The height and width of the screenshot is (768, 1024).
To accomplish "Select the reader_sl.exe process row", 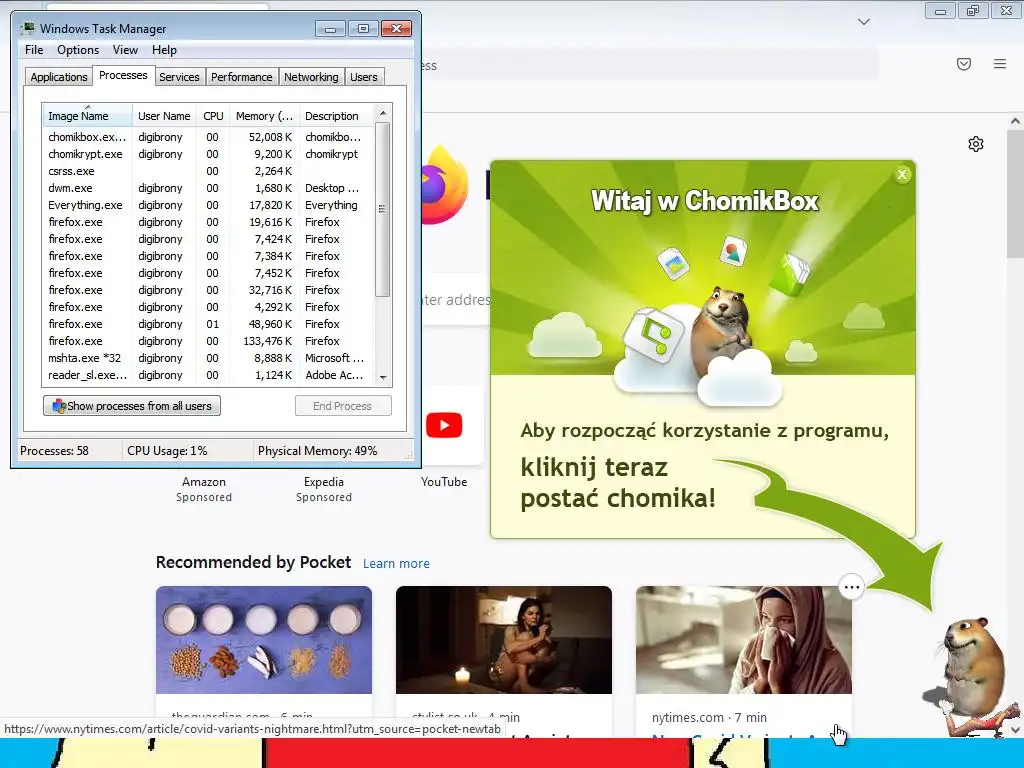I will [x=209, y=375].
